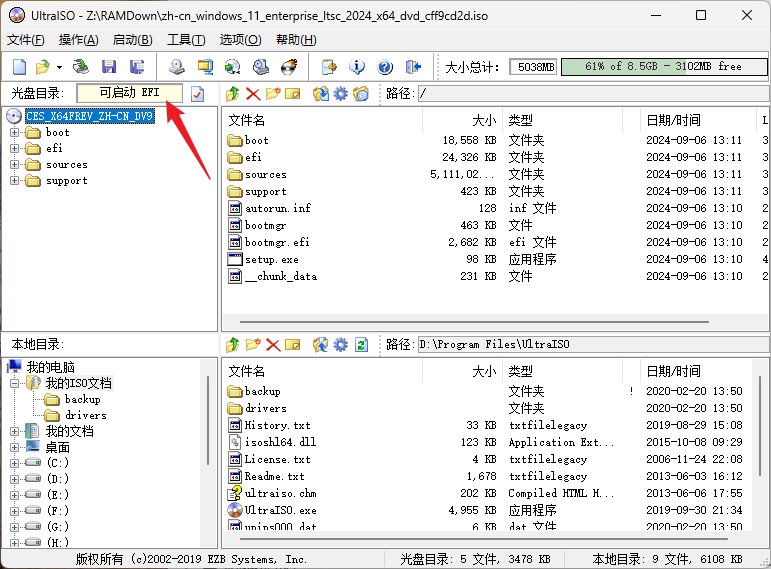Viewport: 771px width, 569px height.
Task: Select isoshl64.dll in local file list
Action: point(280,442)
